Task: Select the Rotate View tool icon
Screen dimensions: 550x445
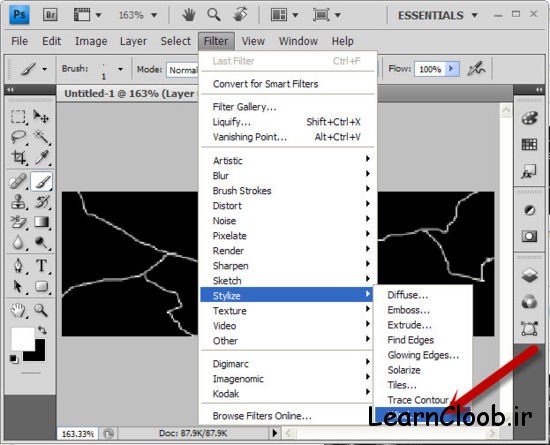Action: point(240,15)
